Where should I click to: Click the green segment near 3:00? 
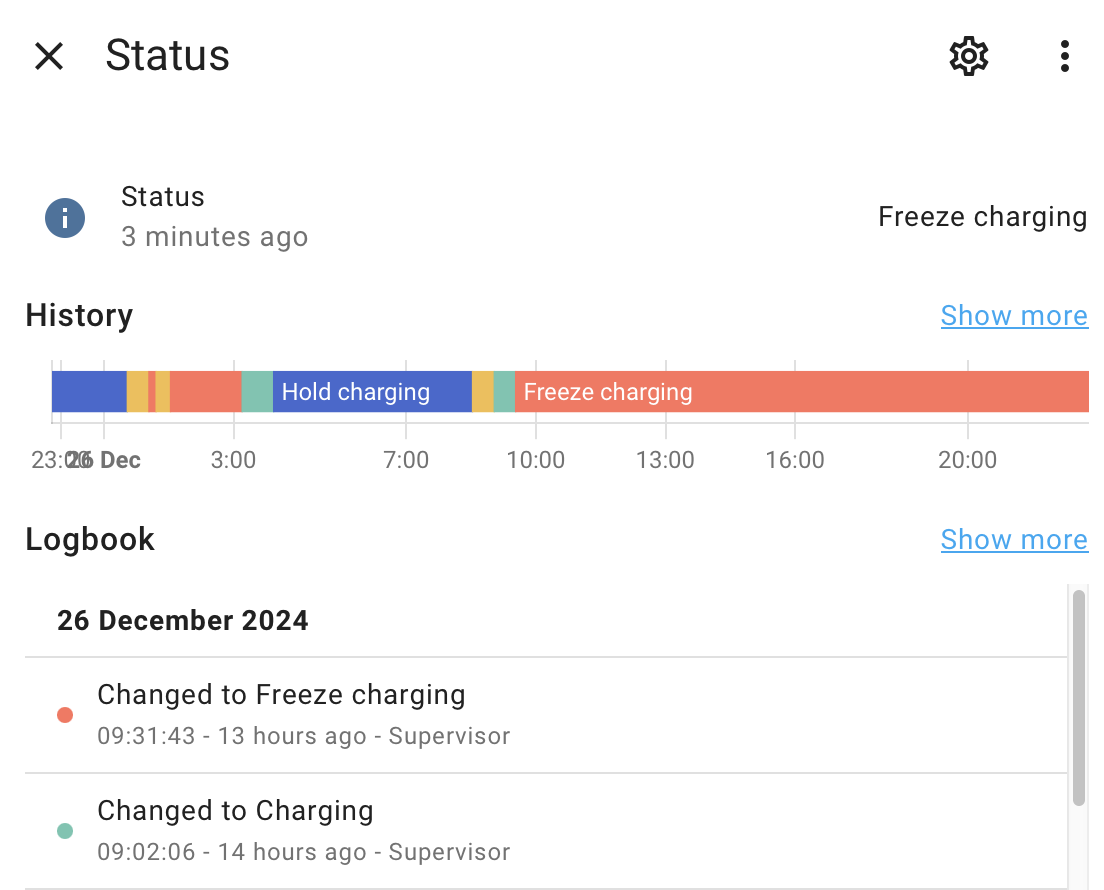pyautogui.click(x=257, y=391)
